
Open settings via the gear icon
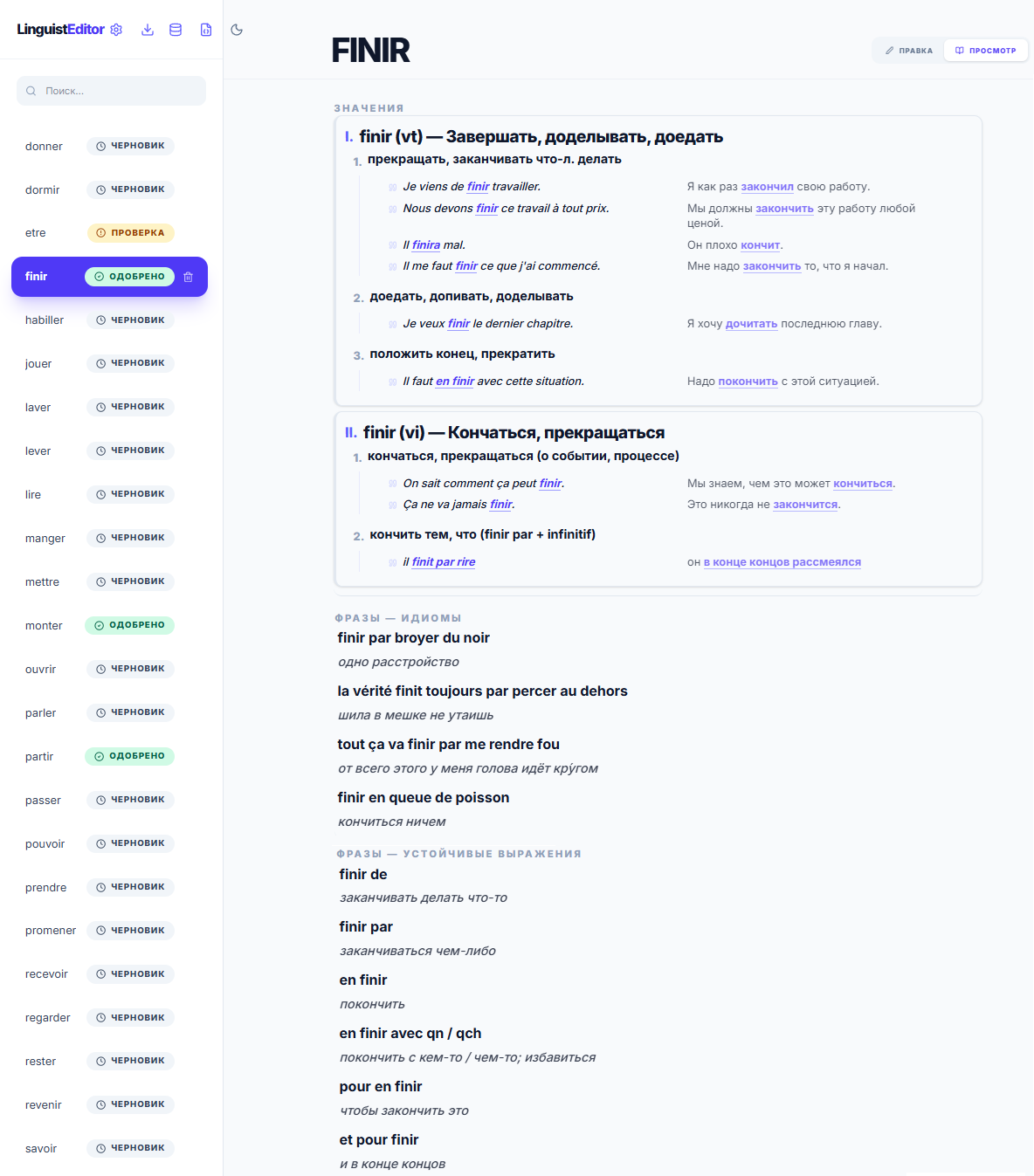tap(116, 30)
